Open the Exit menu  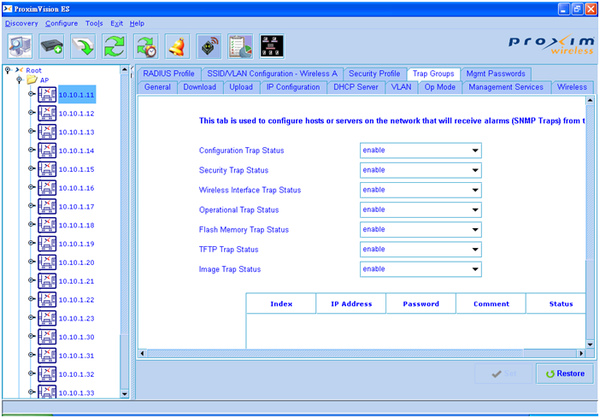[x=117, y=23]
